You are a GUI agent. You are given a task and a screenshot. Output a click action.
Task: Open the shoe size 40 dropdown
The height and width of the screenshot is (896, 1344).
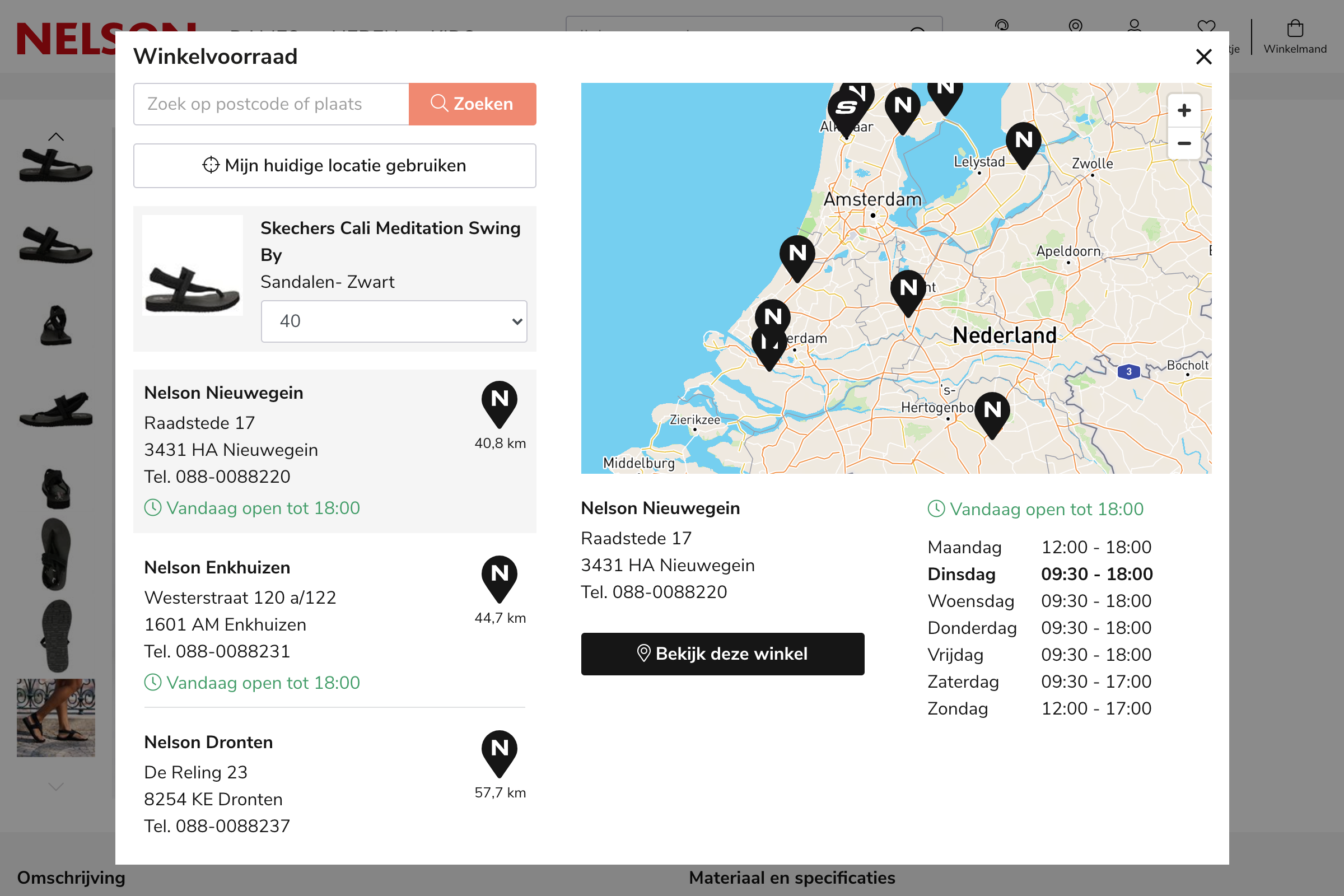click(x=394, y=321)
